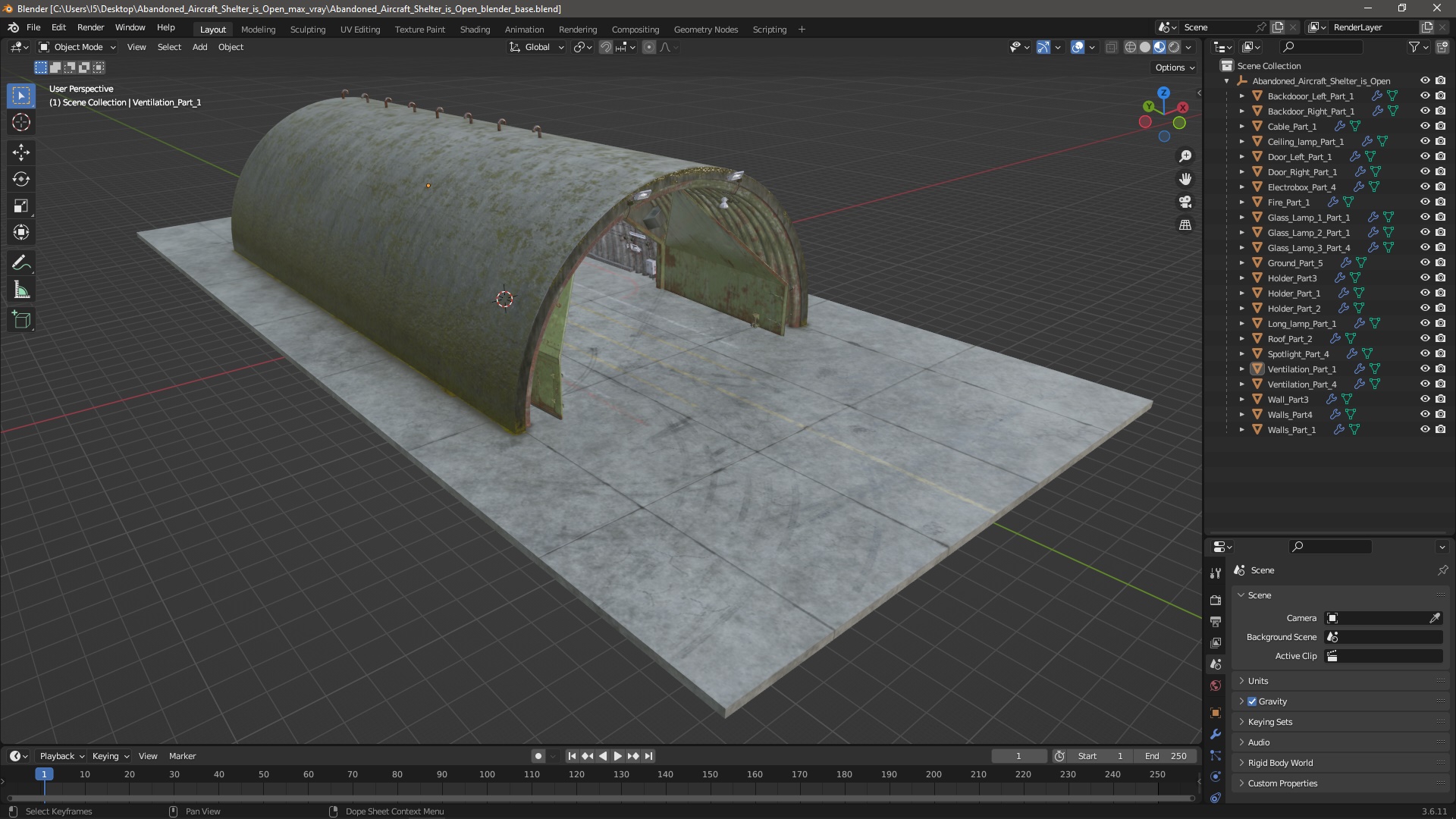Click the Annotate tool icon
Image resolution: width=1456 pixels, height=819 pixels.
tap(22, 262)
